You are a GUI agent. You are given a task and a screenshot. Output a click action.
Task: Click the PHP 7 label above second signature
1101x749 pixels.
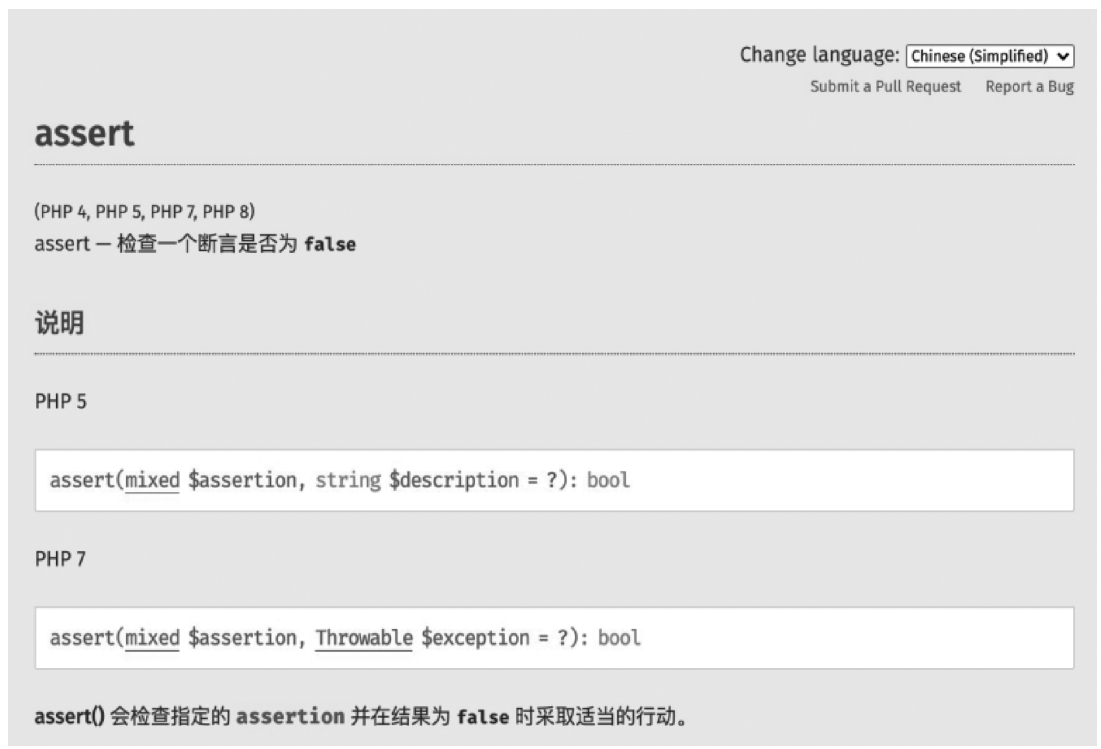[x=60, y=559]
